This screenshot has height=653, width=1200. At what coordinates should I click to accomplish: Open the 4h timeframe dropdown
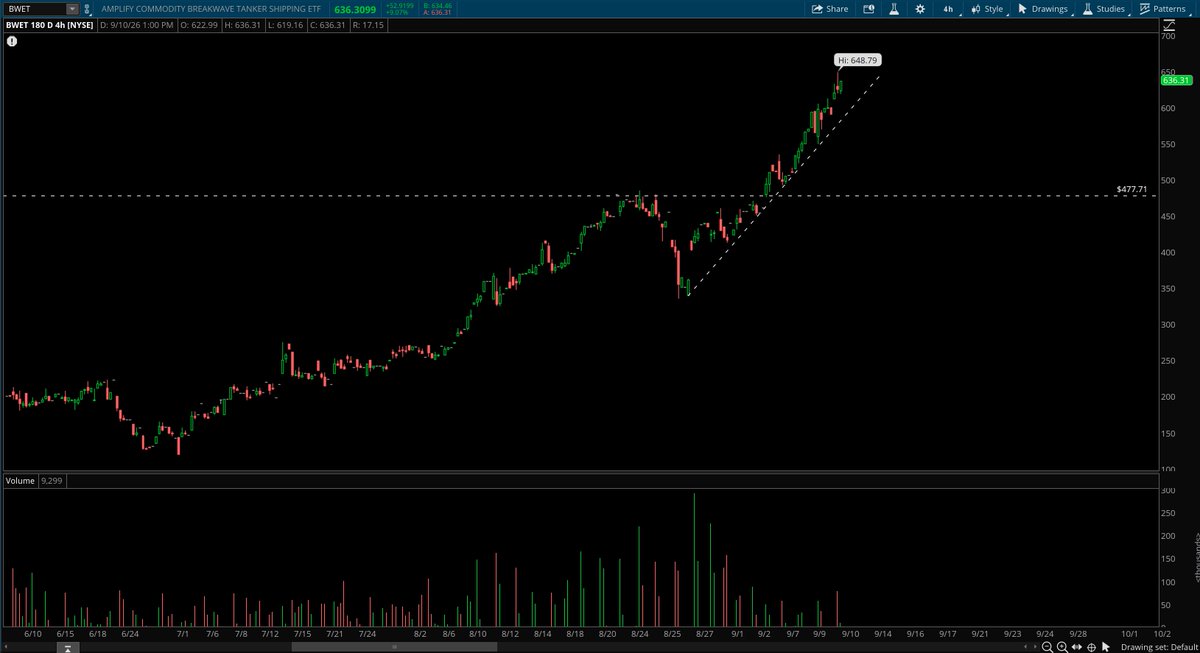[950, 8]
